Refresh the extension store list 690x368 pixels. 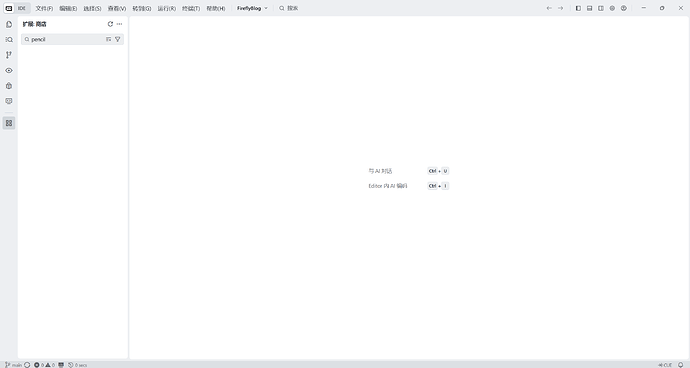110,24
